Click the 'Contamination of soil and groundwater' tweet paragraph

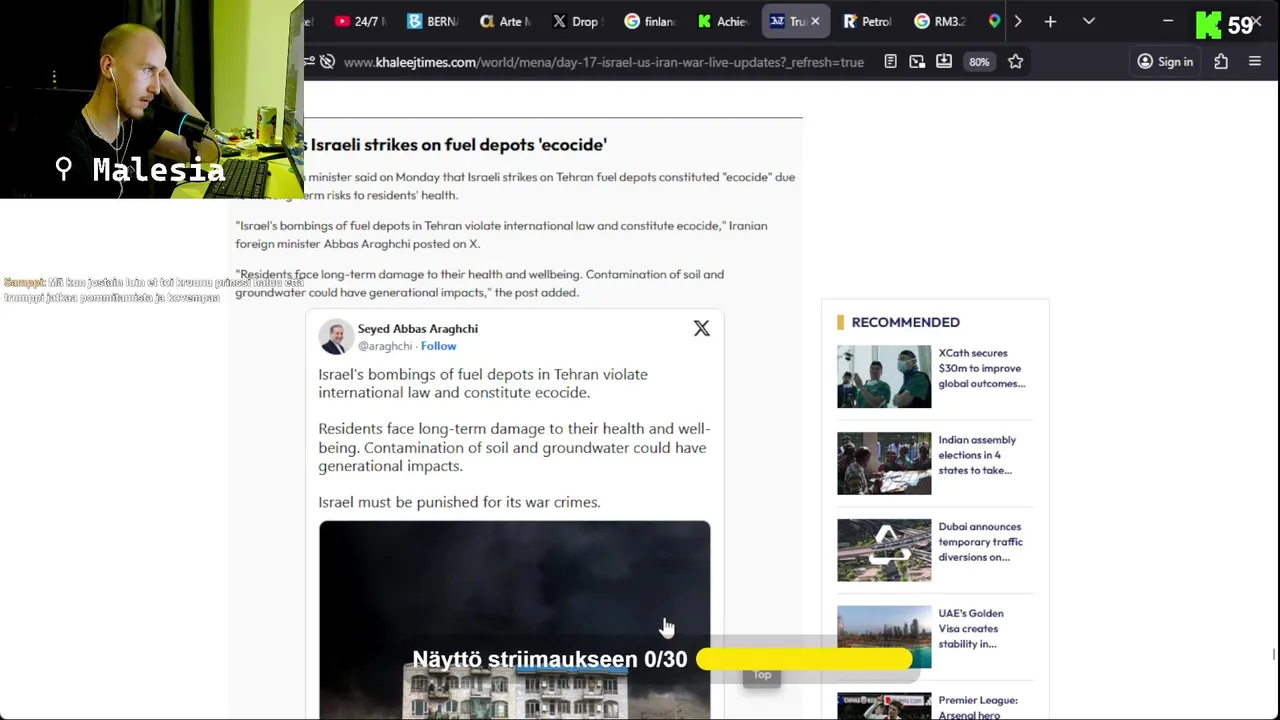pyautogui.click(x=513, y=447)
